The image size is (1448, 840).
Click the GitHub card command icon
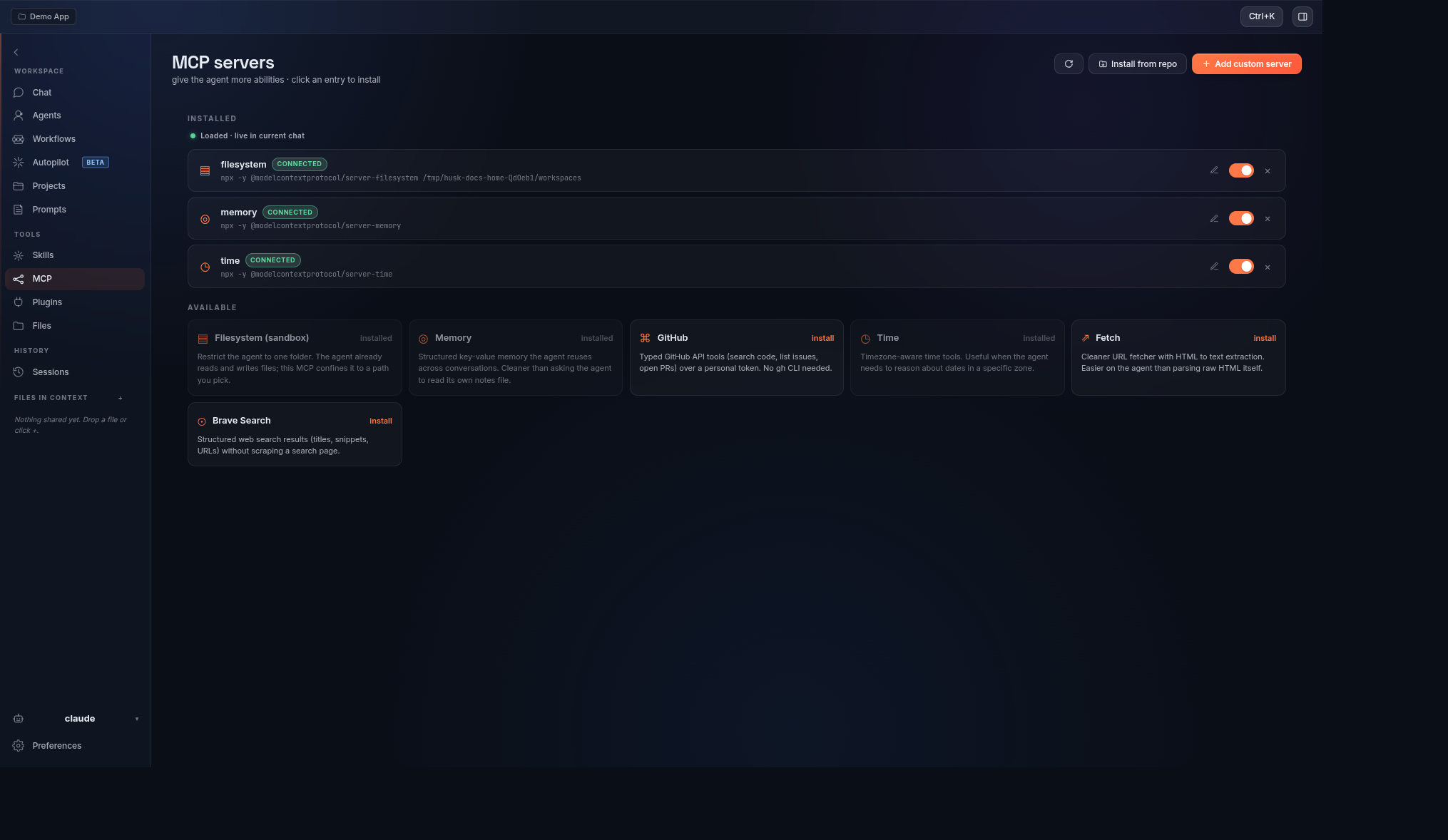pyautogui.click(x=645, y=338)
